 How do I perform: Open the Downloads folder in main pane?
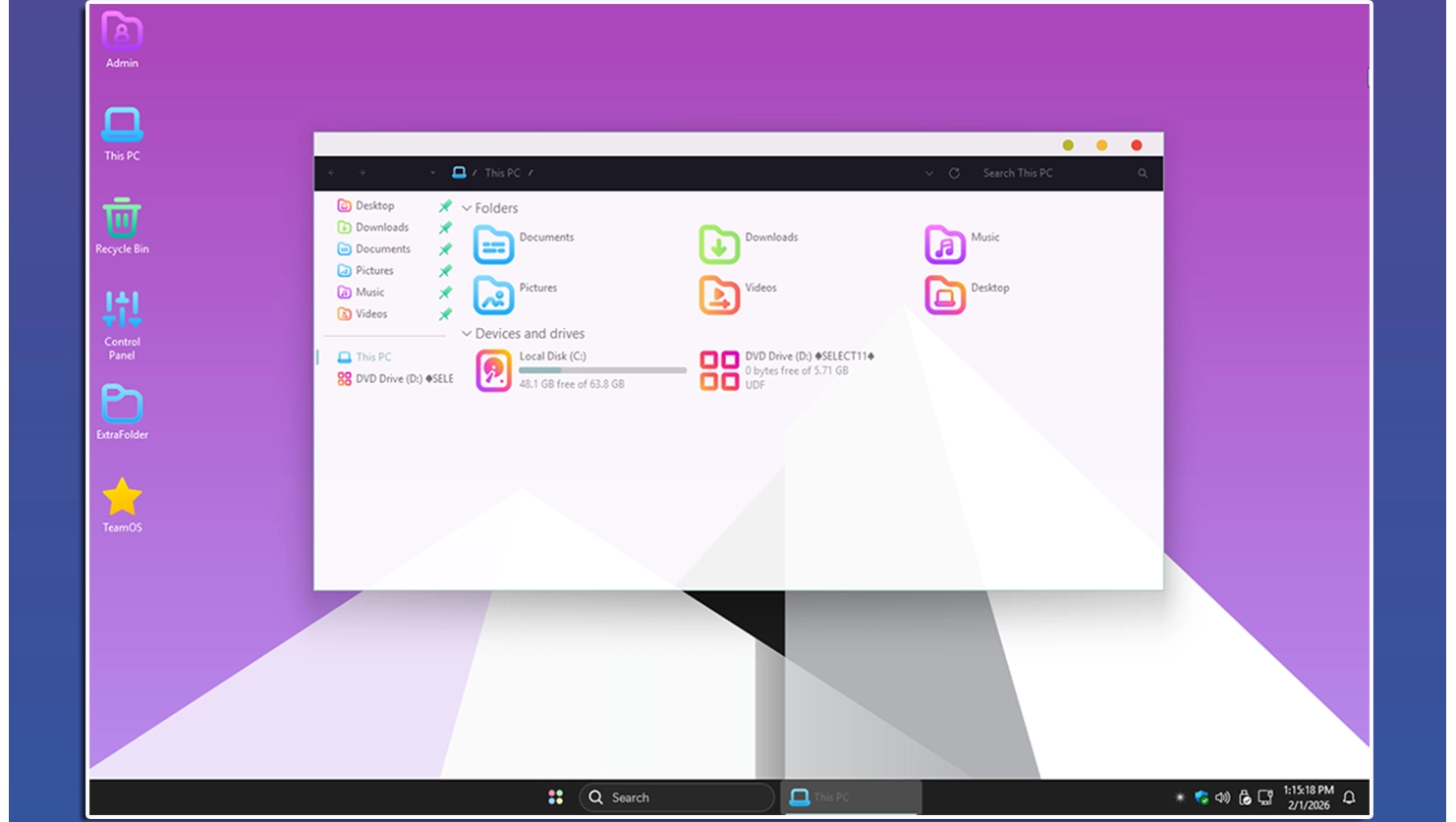(x=719, y=245)
